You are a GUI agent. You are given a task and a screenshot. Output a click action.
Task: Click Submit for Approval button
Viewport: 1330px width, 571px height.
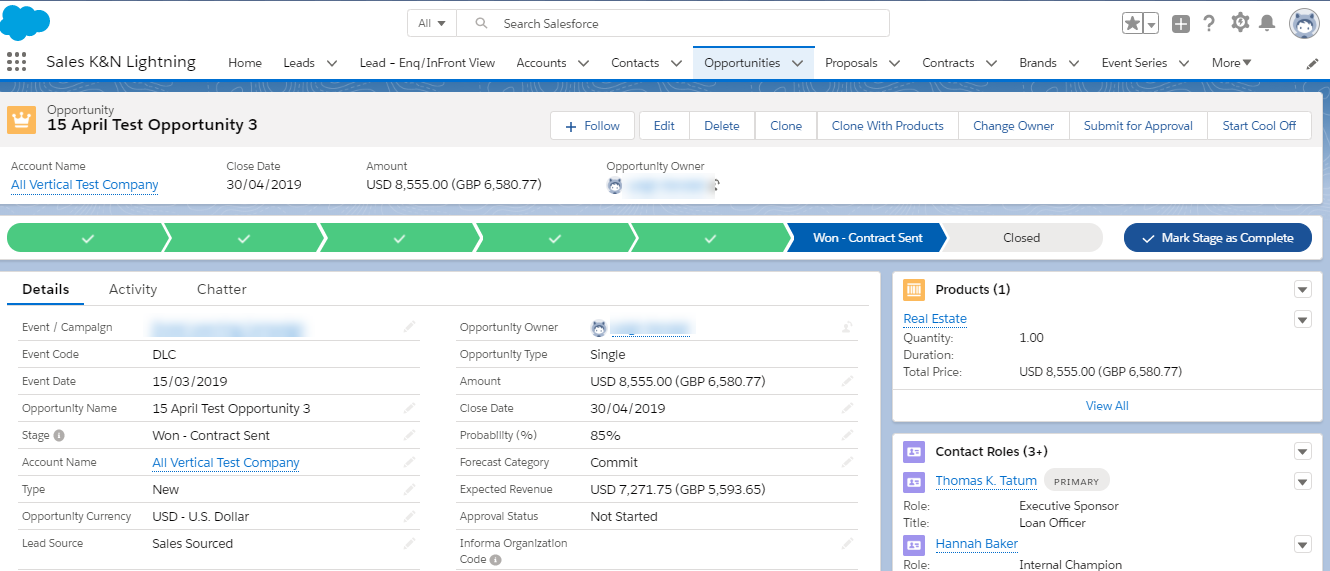[1138, 126]
